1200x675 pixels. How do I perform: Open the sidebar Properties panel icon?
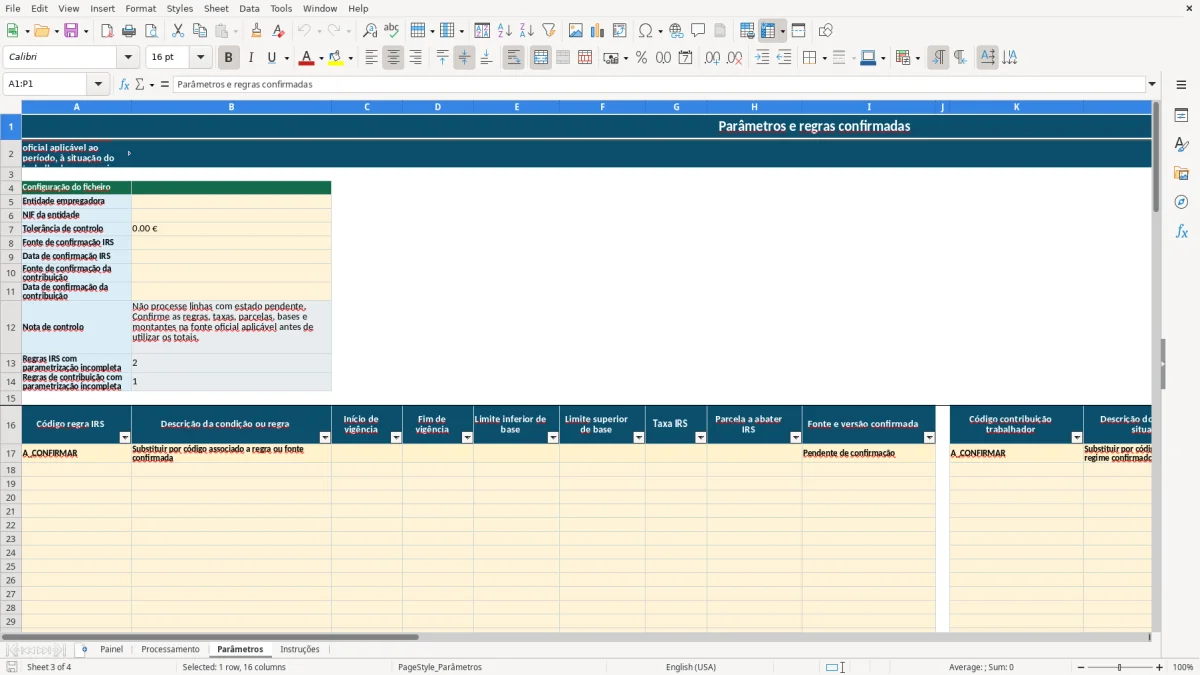(1181, 116)
